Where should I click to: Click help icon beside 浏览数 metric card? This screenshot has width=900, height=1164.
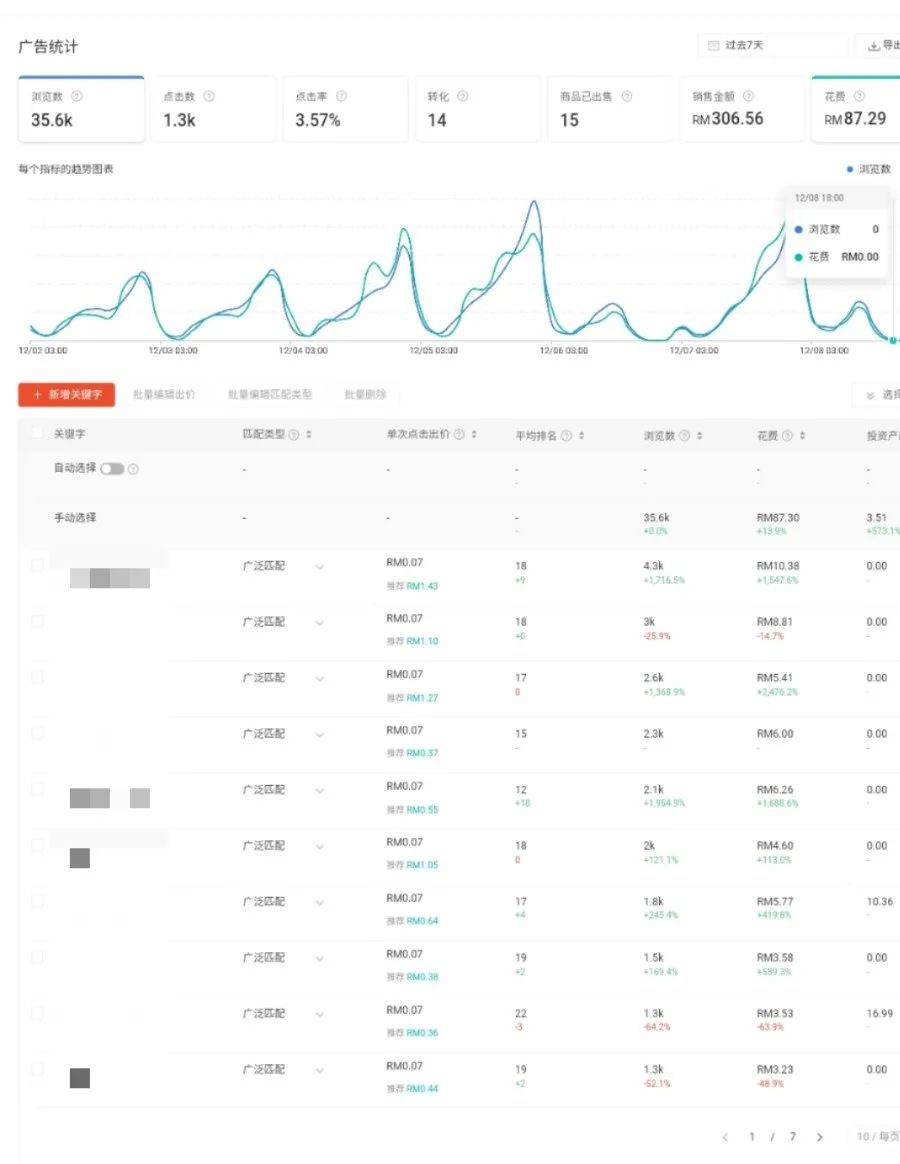point(76,97)
